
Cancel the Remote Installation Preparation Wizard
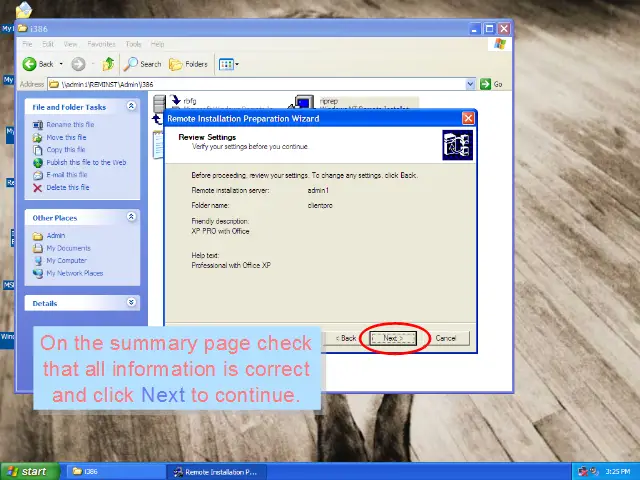[445, 338]
